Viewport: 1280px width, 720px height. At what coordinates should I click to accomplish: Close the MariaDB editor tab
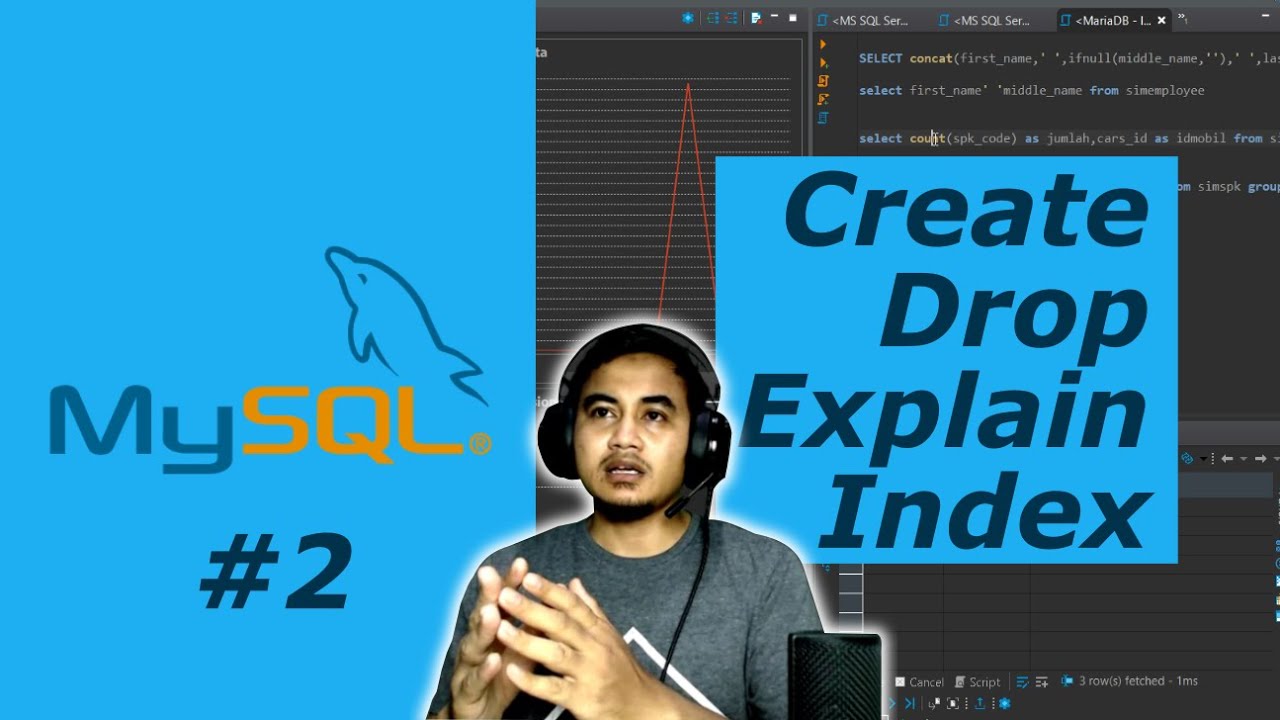(1162, 20)
